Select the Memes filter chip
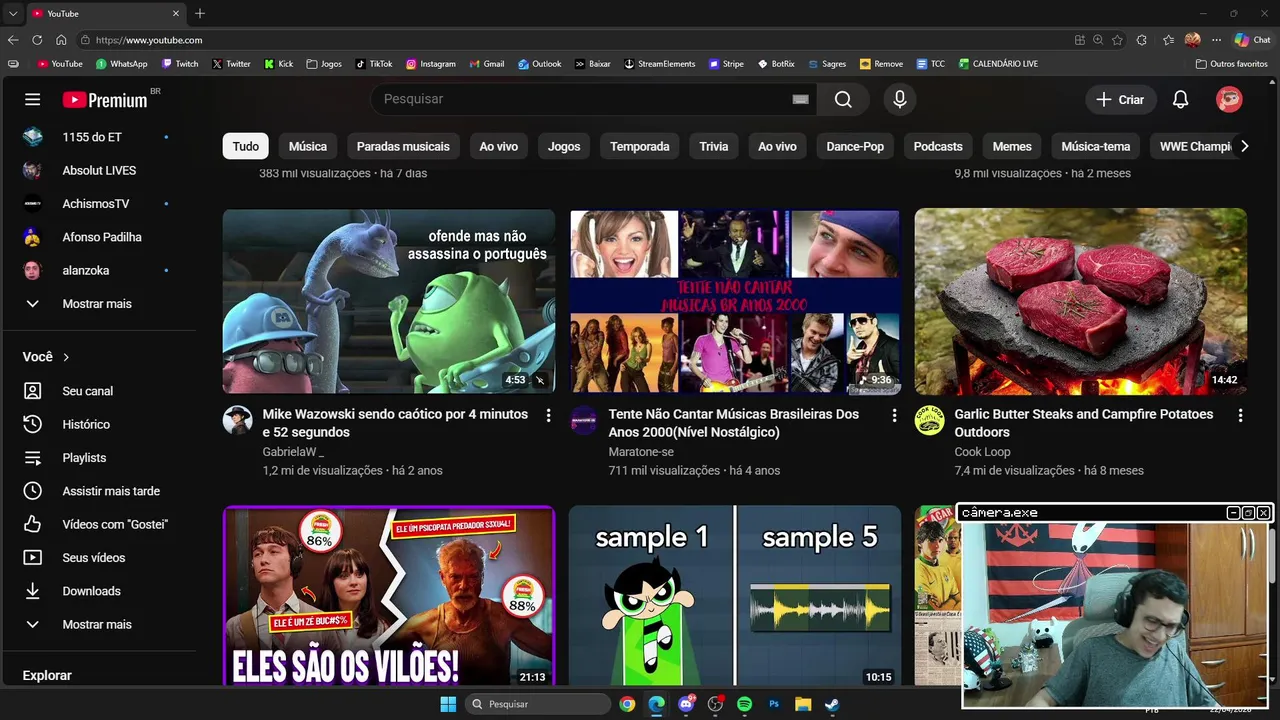The image size is (1280, 720). click(x=1012, y=146)
